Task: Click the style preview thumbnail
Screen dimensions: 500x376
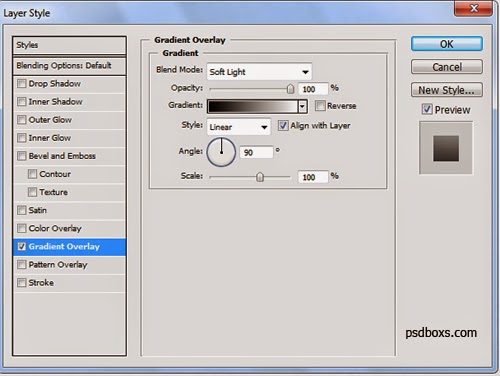Action: (x=446, y=148)
